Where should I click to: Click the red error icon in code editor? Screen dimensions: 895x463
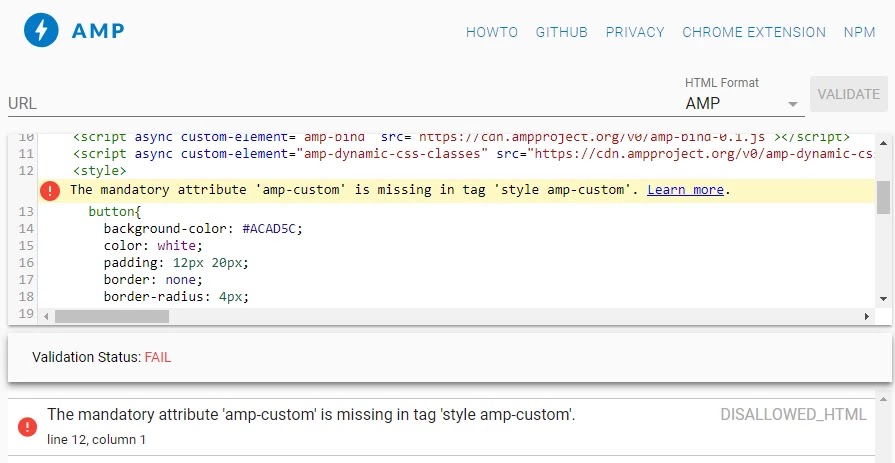tap(50, 191)
